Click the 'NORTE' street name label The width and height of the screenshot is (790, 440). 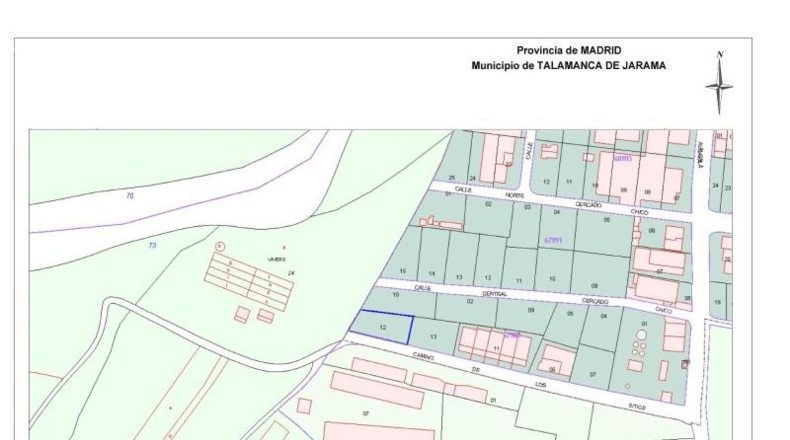(x=515, y=195)
